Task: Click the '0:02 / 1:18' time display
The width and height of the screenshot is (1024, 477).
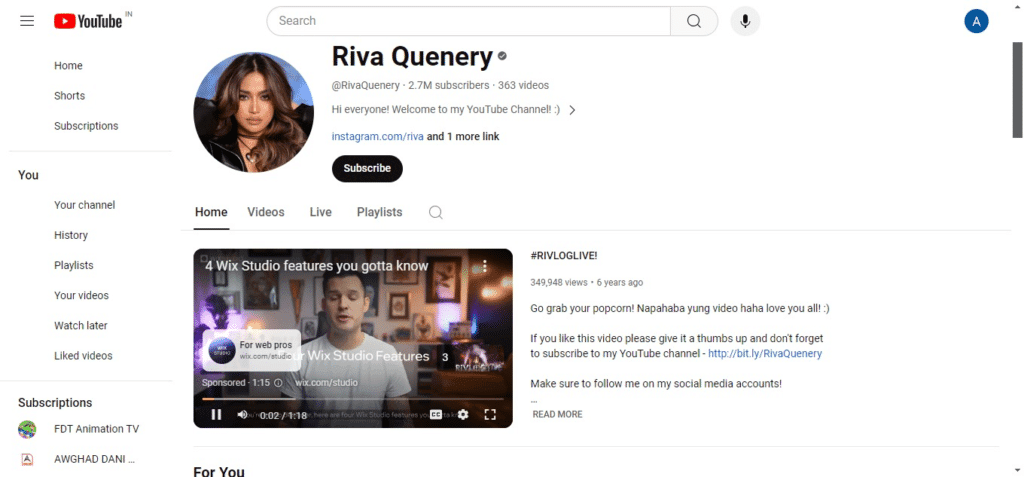Action: (x=283, y=416)
